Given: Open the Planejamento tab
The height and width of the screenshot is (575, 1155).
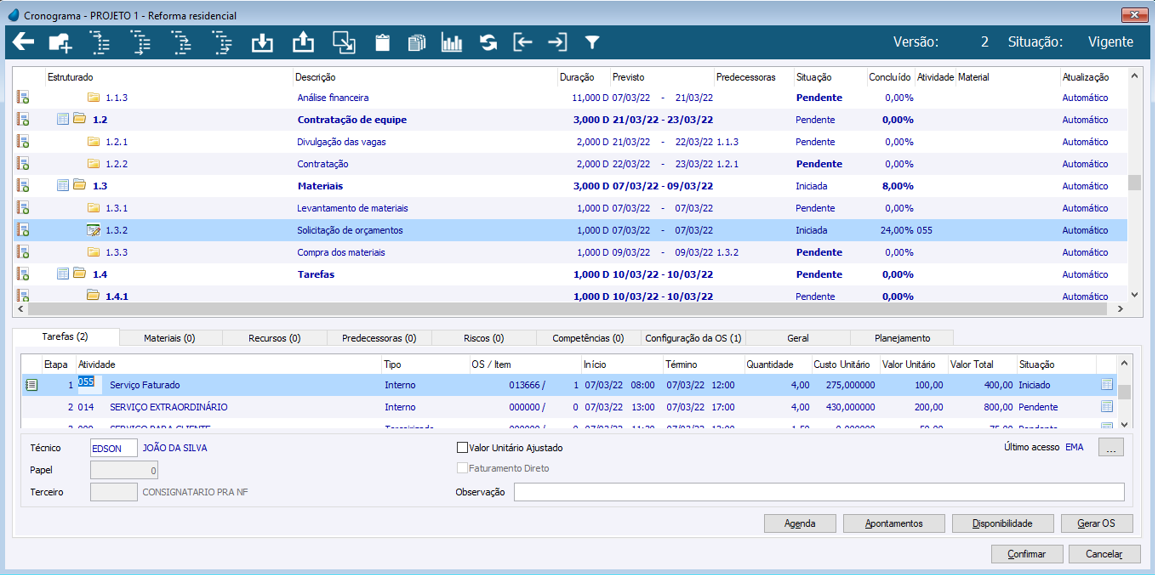Looking at the screenshot, I should point(901,338).
